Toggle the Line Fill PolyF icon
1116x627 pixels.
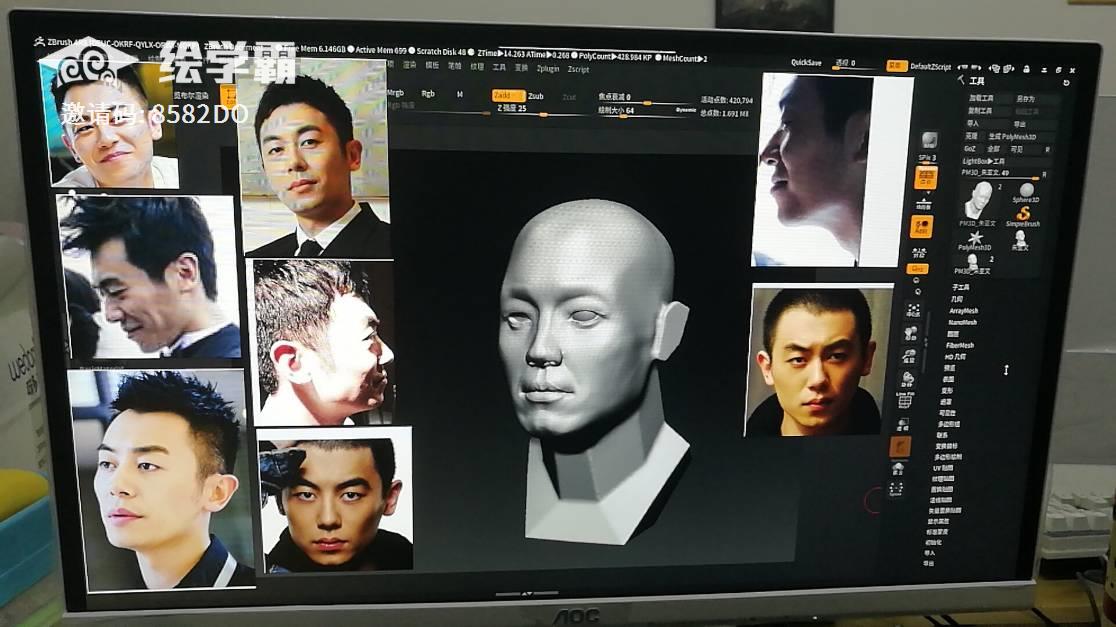coord(905,401)
